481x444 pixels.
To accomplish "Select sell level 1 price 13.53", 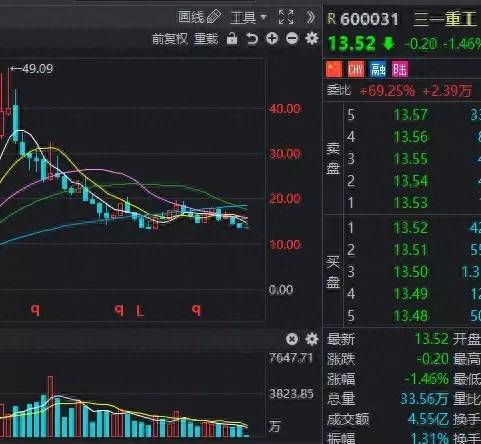I will 410,203.
